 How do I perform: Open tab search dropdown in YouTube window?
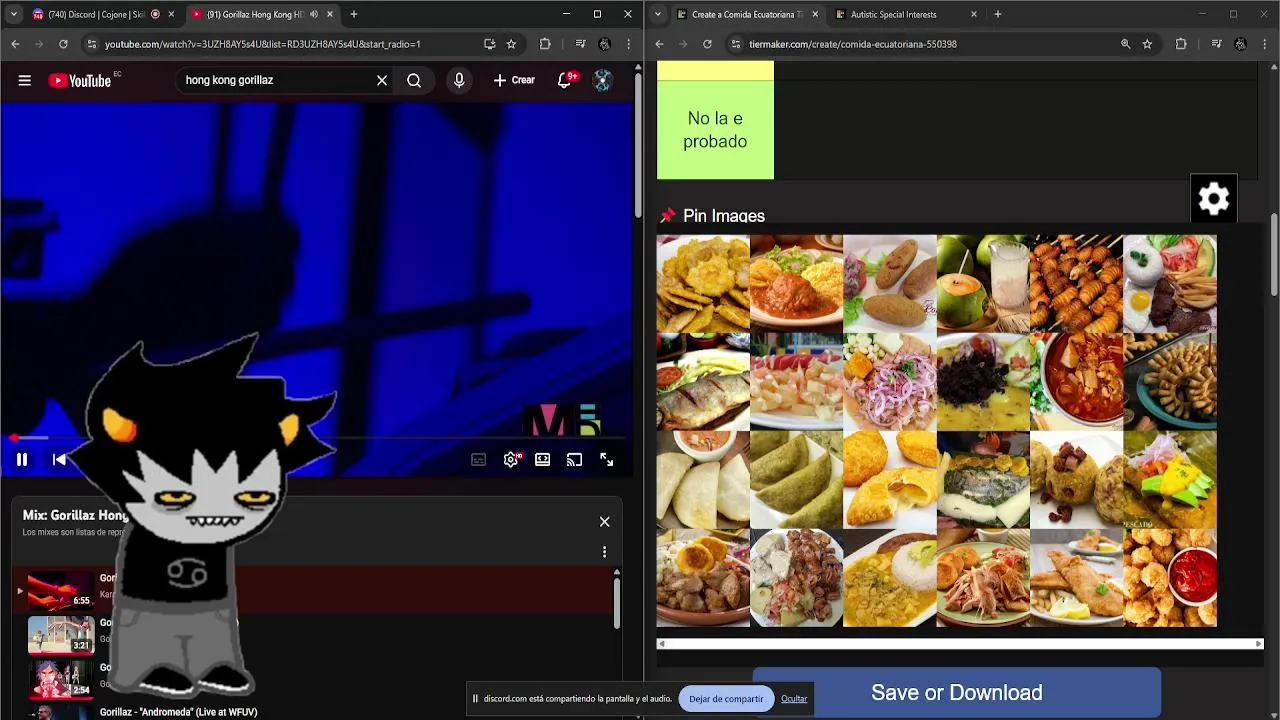tap(13, 14)
